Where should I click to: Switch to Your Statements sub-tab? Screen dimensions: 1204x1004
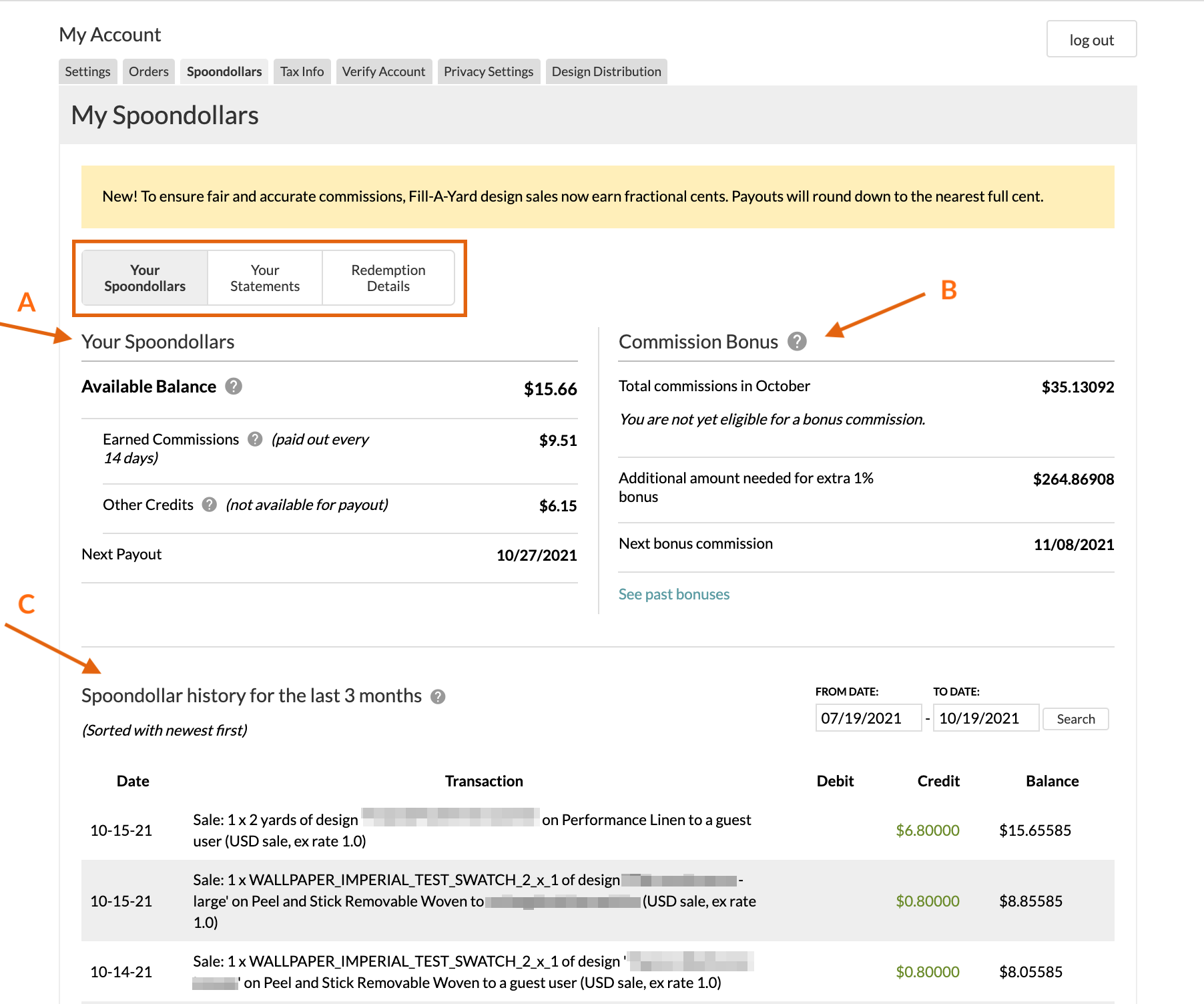click(x=265, y=278)
